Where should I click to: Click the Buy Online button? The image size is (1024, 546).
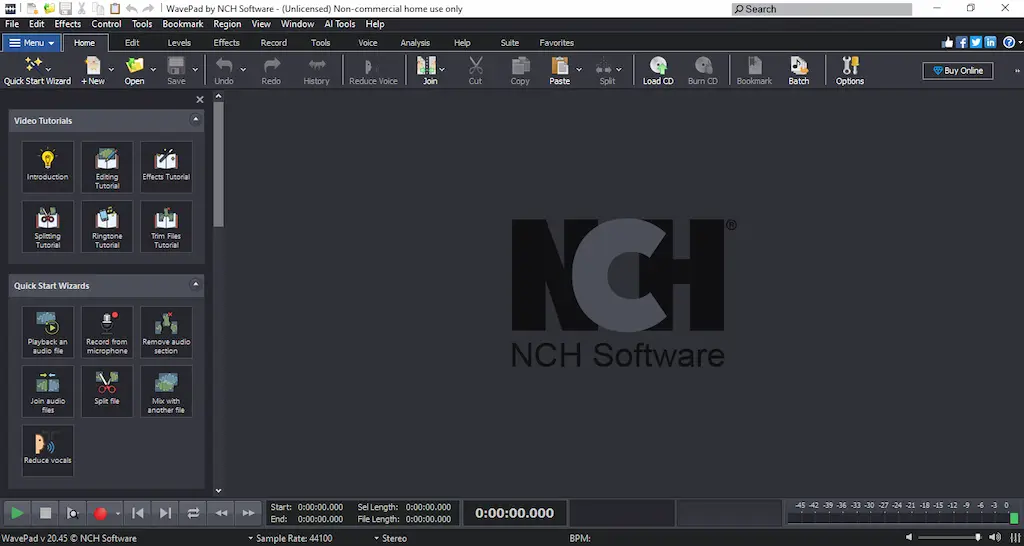coord(958,71)
